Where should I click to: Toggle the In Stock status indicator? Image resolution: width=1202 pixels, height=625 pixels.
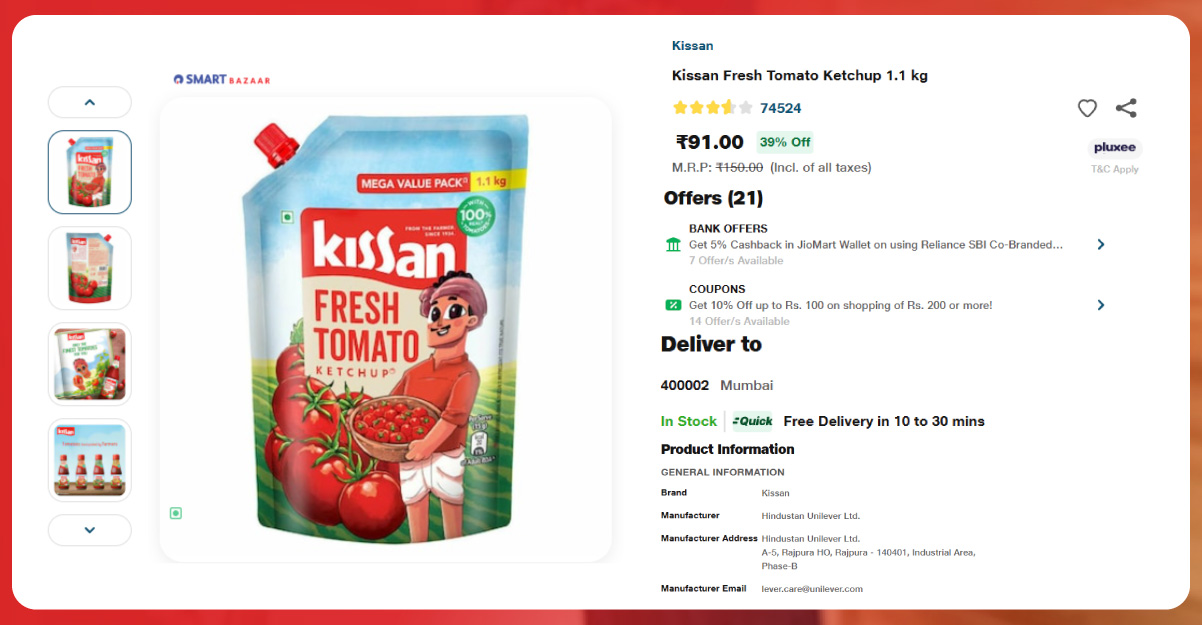pos(689,421)
